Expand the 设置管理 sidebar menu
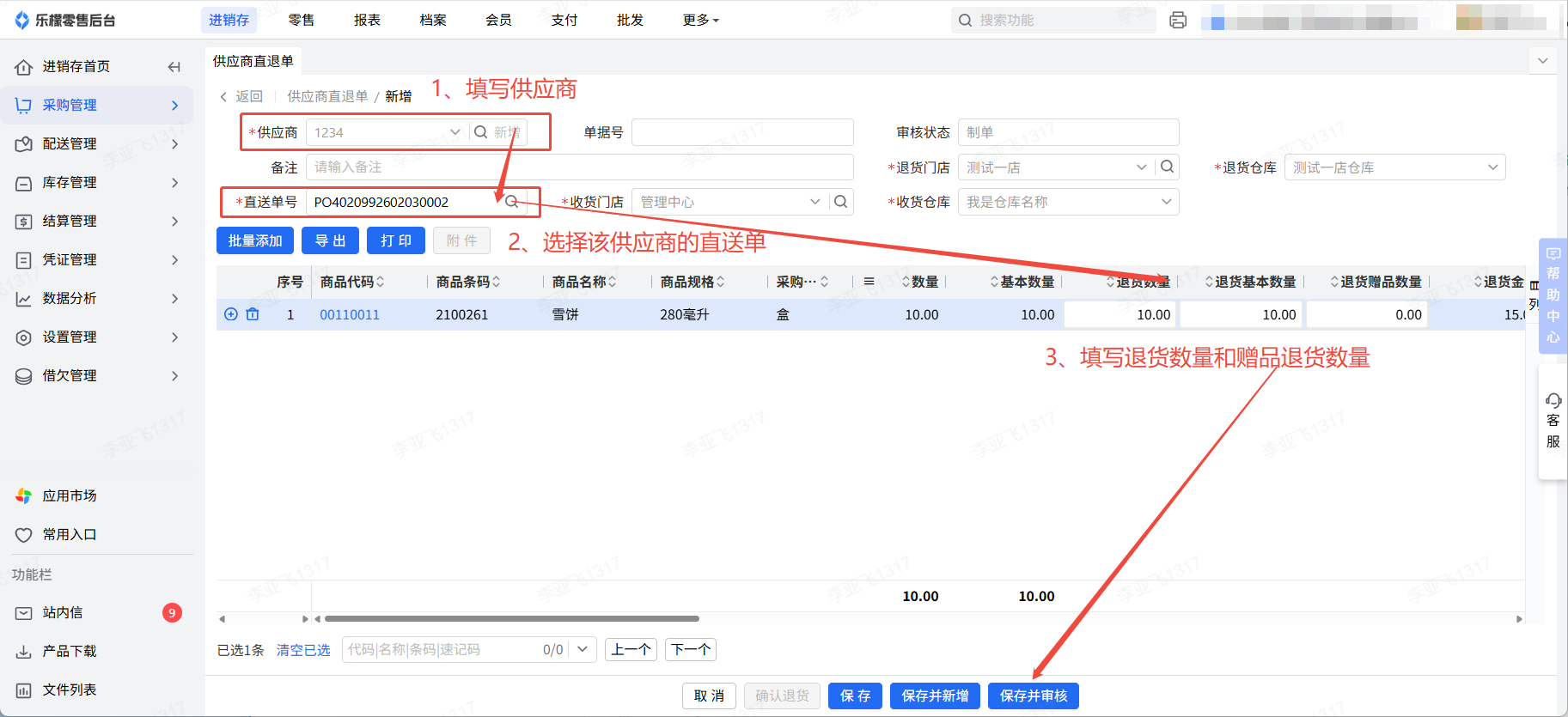1568x717 pixels. point(97,337)
